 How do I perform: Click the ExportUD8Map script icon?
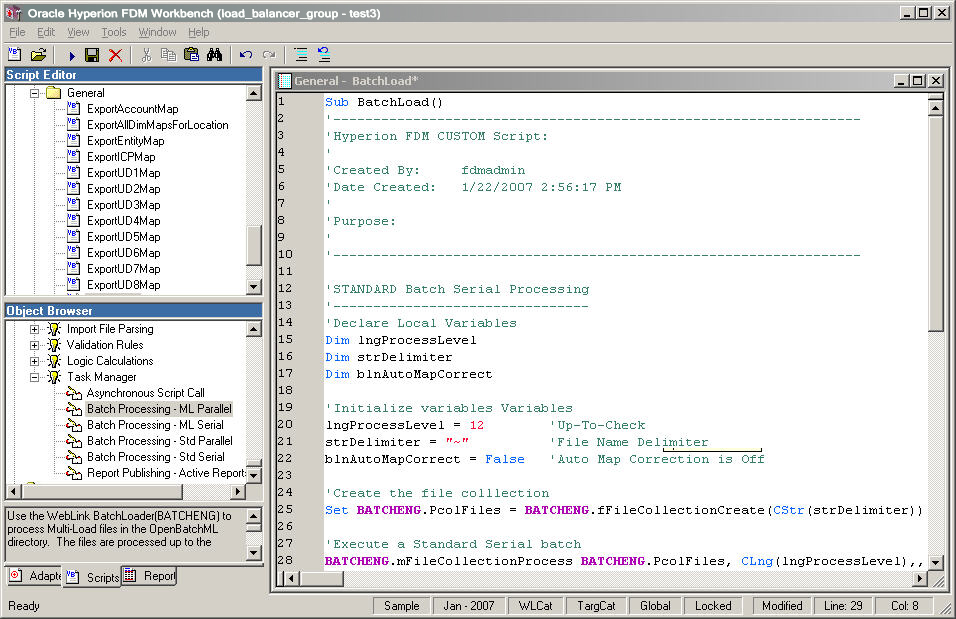coord(73,284)
